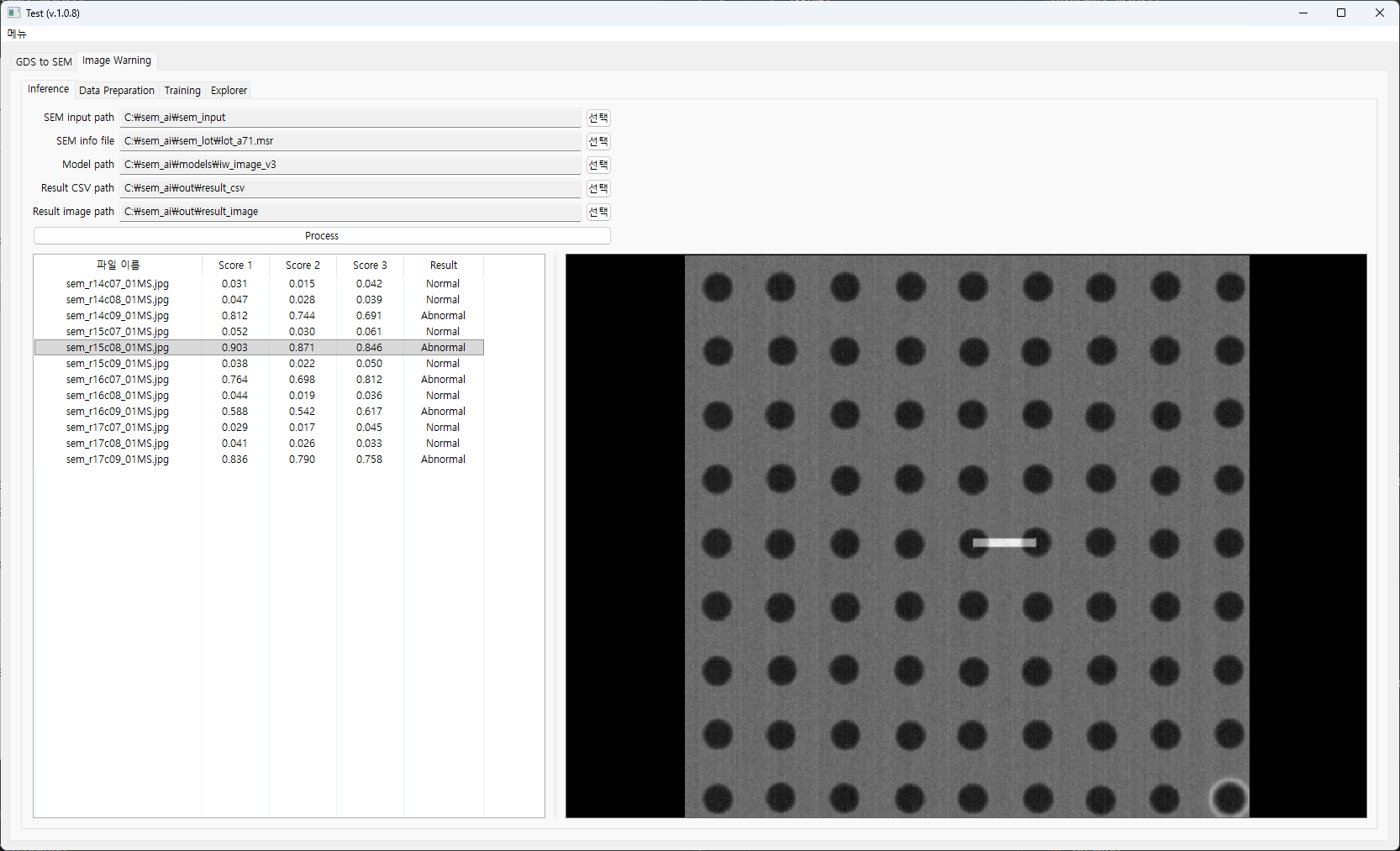Select row sem_r17c09_01MS.jpg
Screen dimensions: 1400x851
[x=259, y=460]
